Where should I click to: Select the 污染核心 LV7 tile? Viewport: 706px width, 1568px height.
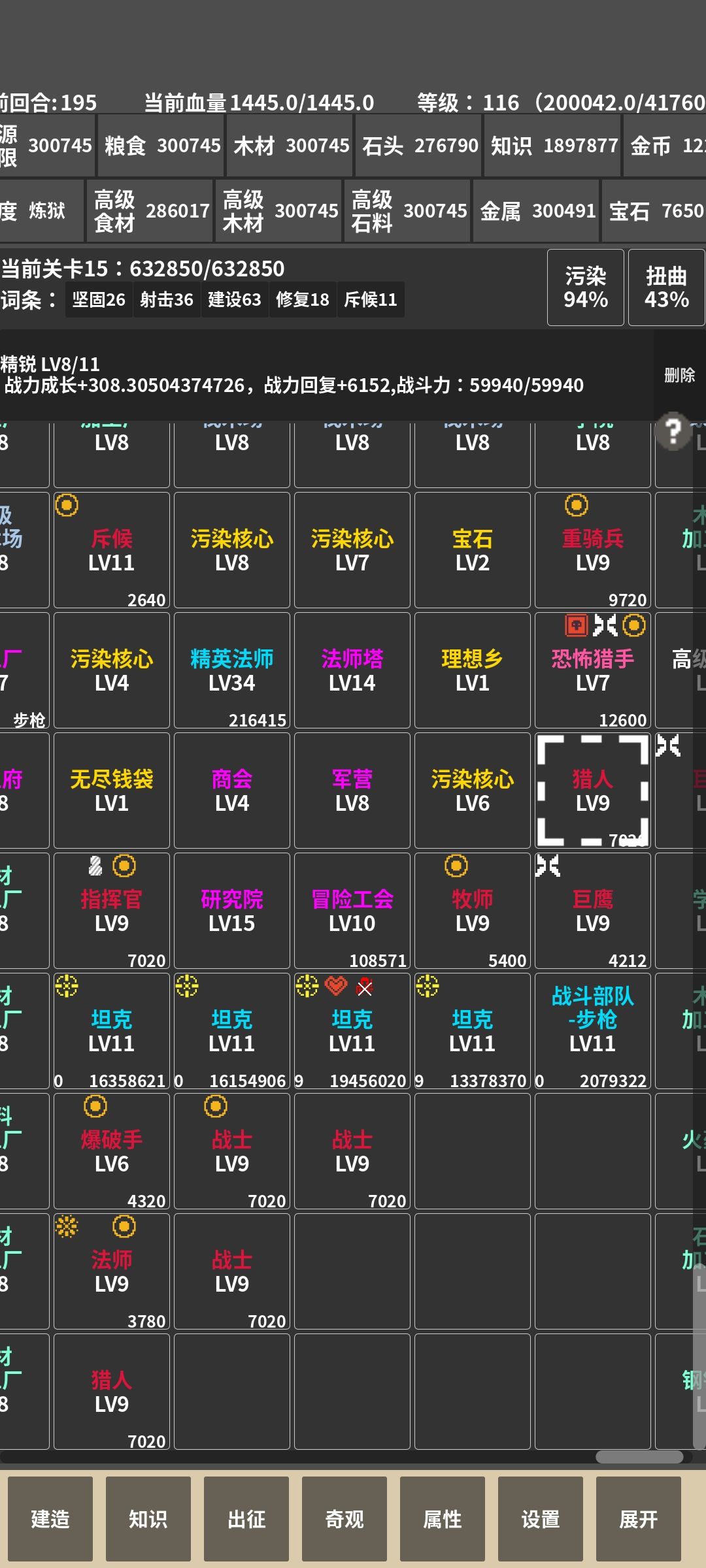coord(352,550)
